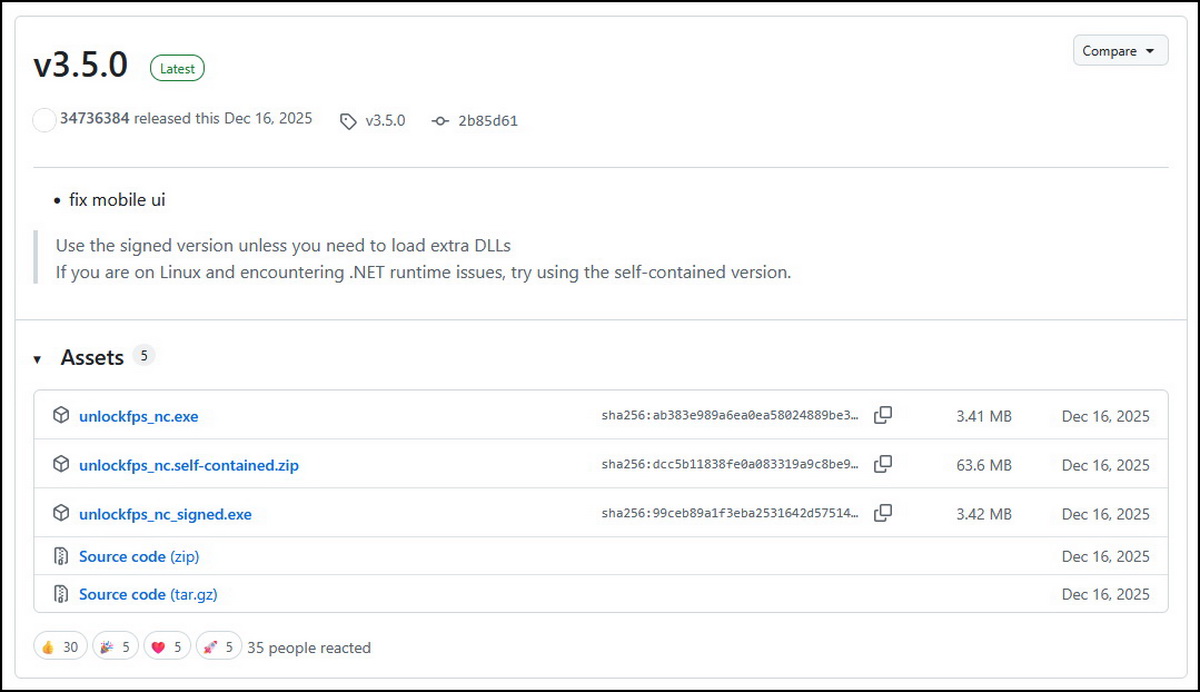1200x692 pixels.
Task: Click the sha256 hash text for unlockfps_nc.exe
Action: pos(730,415)
